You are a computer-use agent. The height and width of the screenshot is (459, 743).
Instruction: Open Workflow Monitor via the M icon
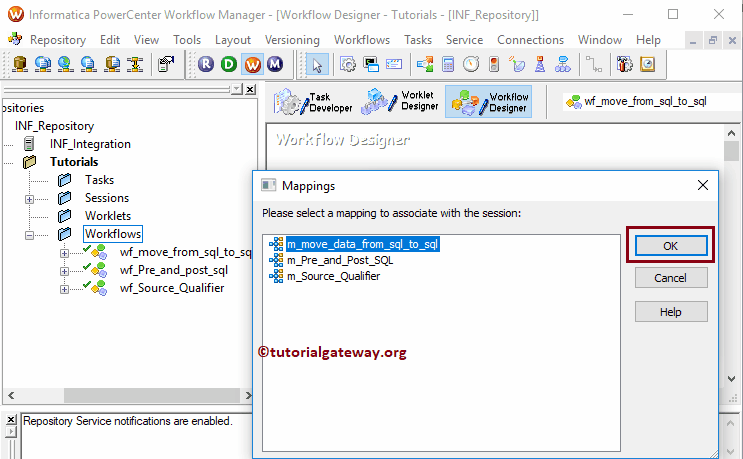tap(275, 63)
